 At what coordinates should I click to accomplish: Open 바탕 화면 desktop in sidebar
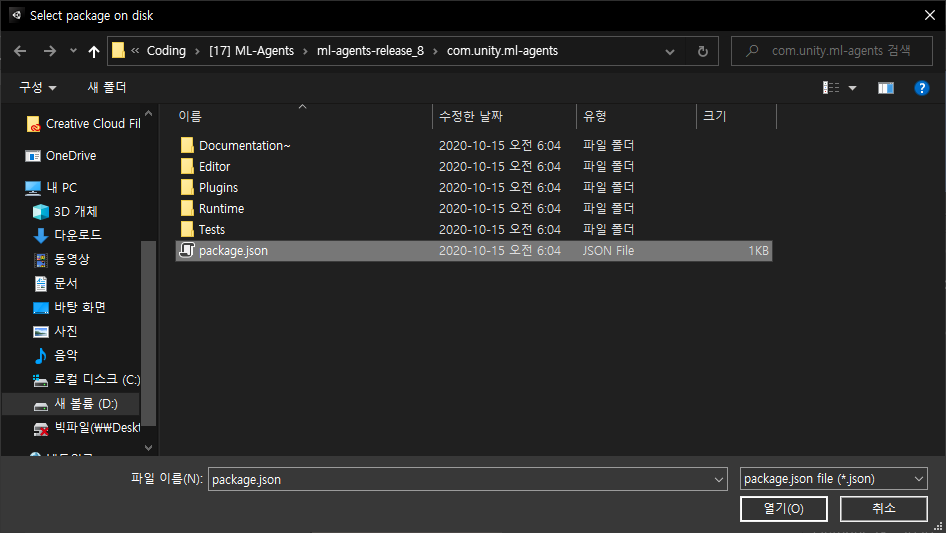pyautogui.click(x=69, y=308)
